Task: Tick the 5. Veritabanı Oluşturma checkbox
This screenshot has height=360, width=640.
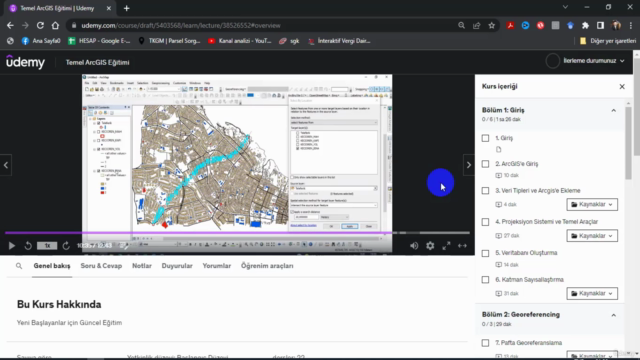Action: pyautogui.click(x=485, y=253)
